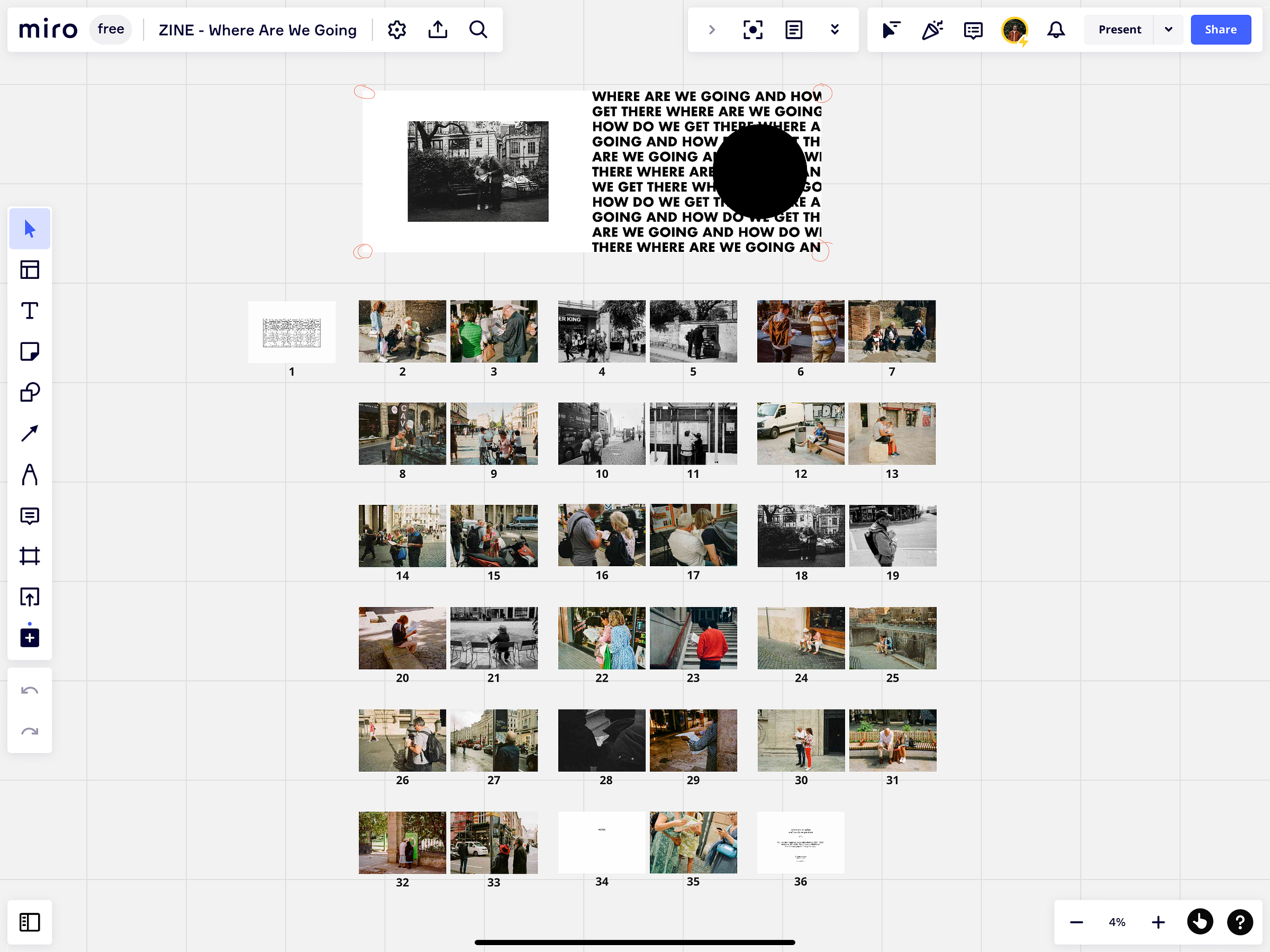Open the Help question mark
This screenshot has height=952, width=1270.
1240,922
